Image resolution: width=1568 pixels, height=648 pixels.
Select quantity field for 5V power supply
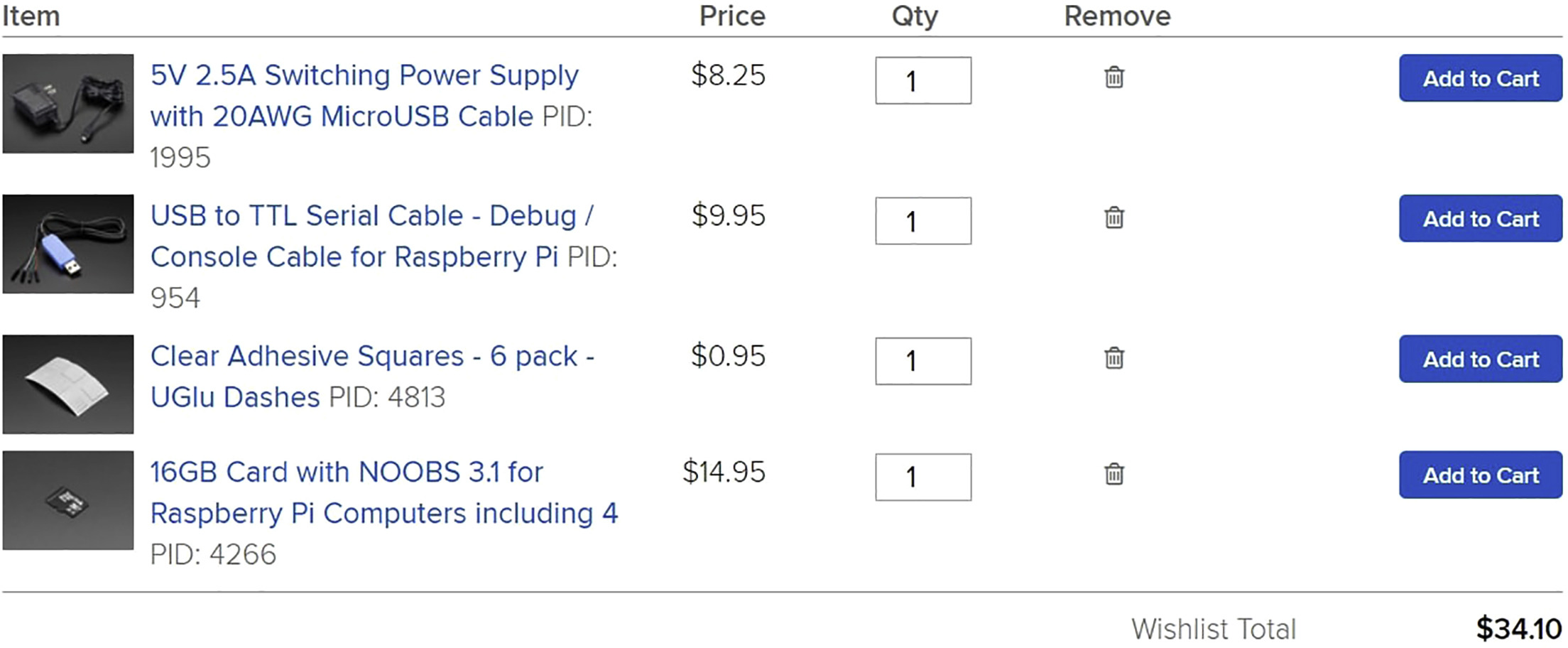[x=923, y=80]
